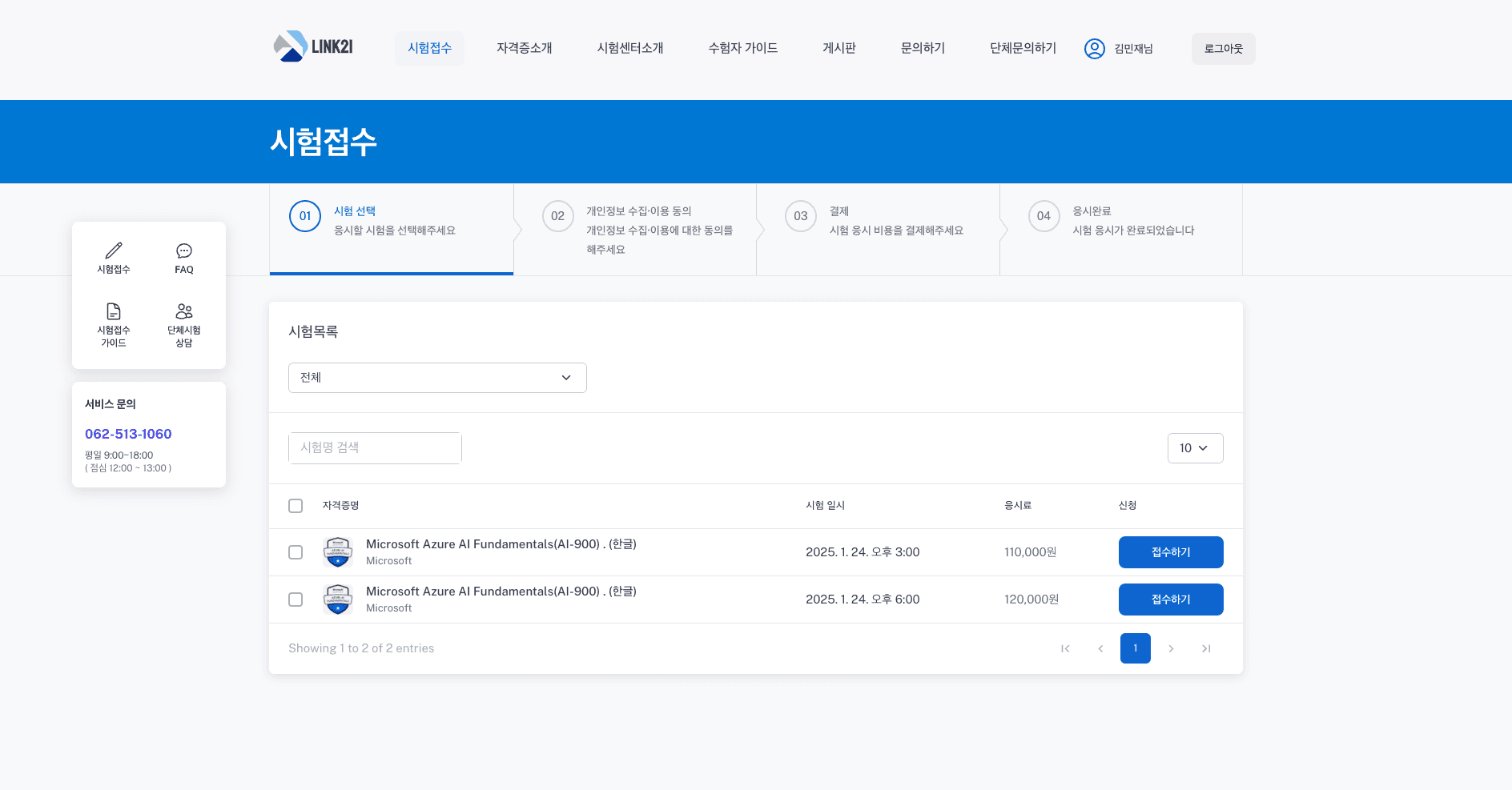The height and width of the screenshot is (790, 1512).
Task: Select step 03 결제 tab
Action: pyautogui.click(x=879, y=229)
